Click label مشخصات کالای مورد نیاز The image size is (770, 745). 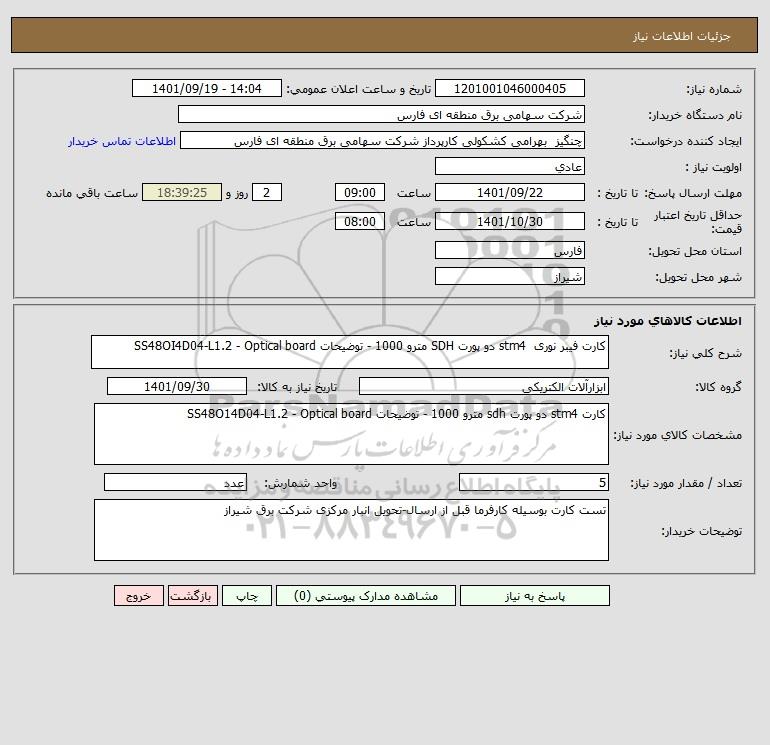click(x=678, y=435)
